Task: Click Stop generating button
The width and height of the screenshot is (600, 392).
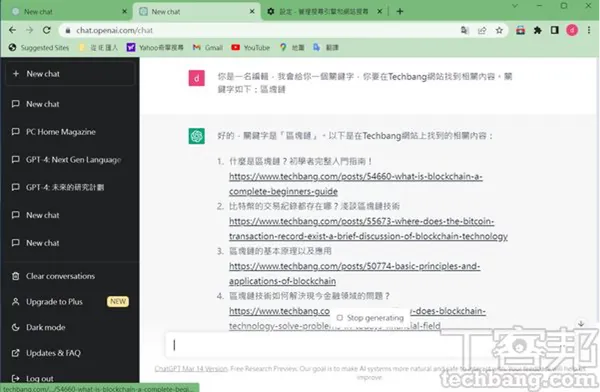Action: 370,318
